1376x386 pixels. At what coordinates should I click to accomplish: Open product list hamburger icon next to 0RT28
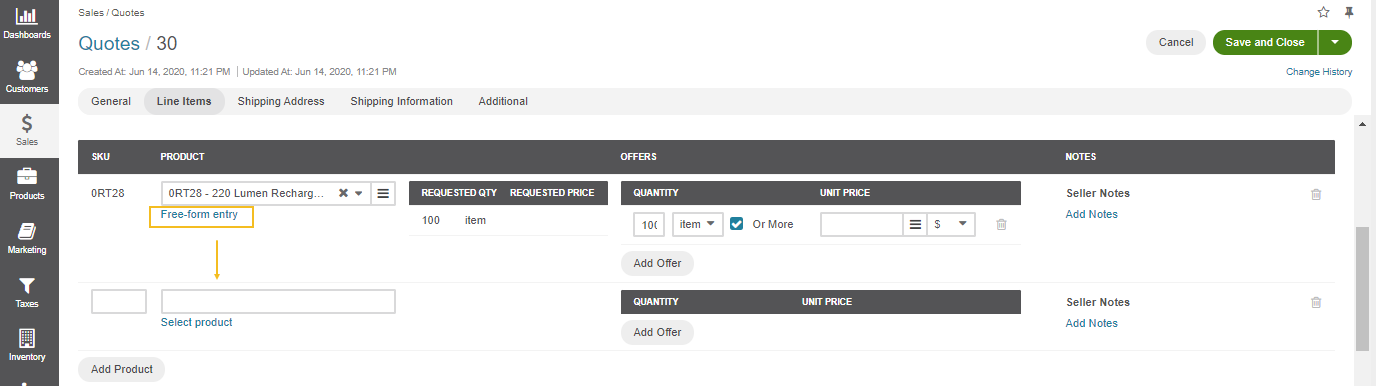tap(383, 193)
